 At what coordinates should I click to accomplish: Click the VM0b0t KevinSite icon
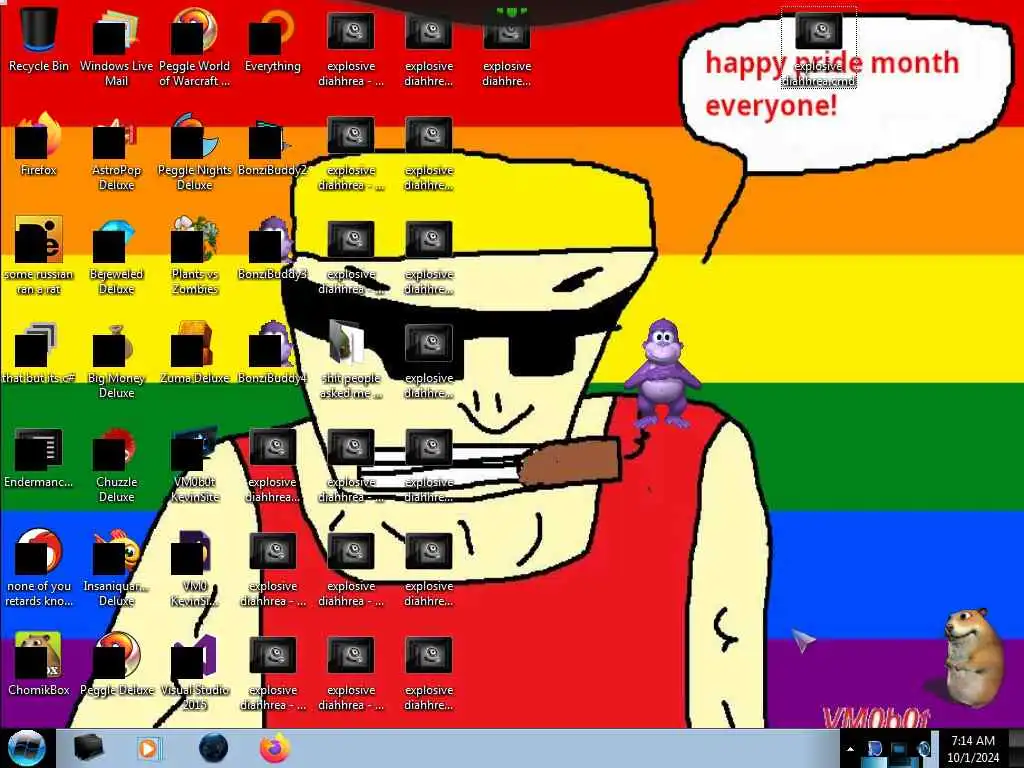click(194, 464)
